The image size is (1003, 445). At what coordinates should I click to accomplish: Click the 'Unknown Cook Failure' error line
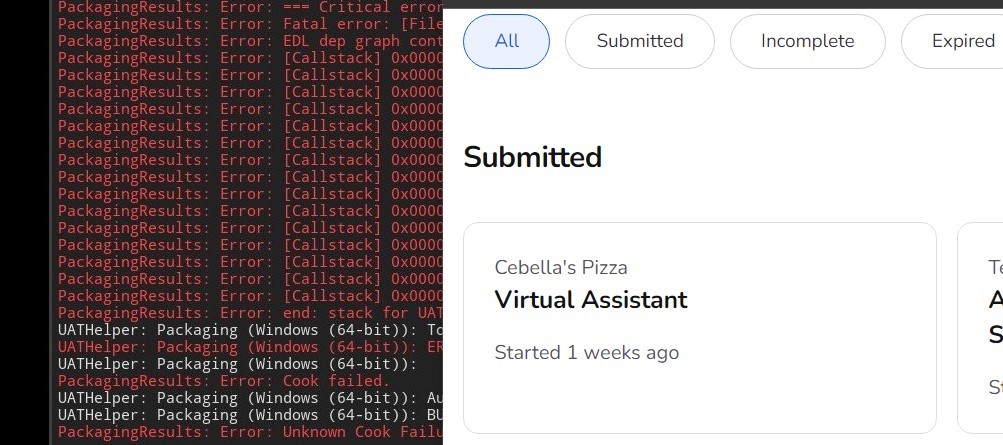[x=250, y=432]
